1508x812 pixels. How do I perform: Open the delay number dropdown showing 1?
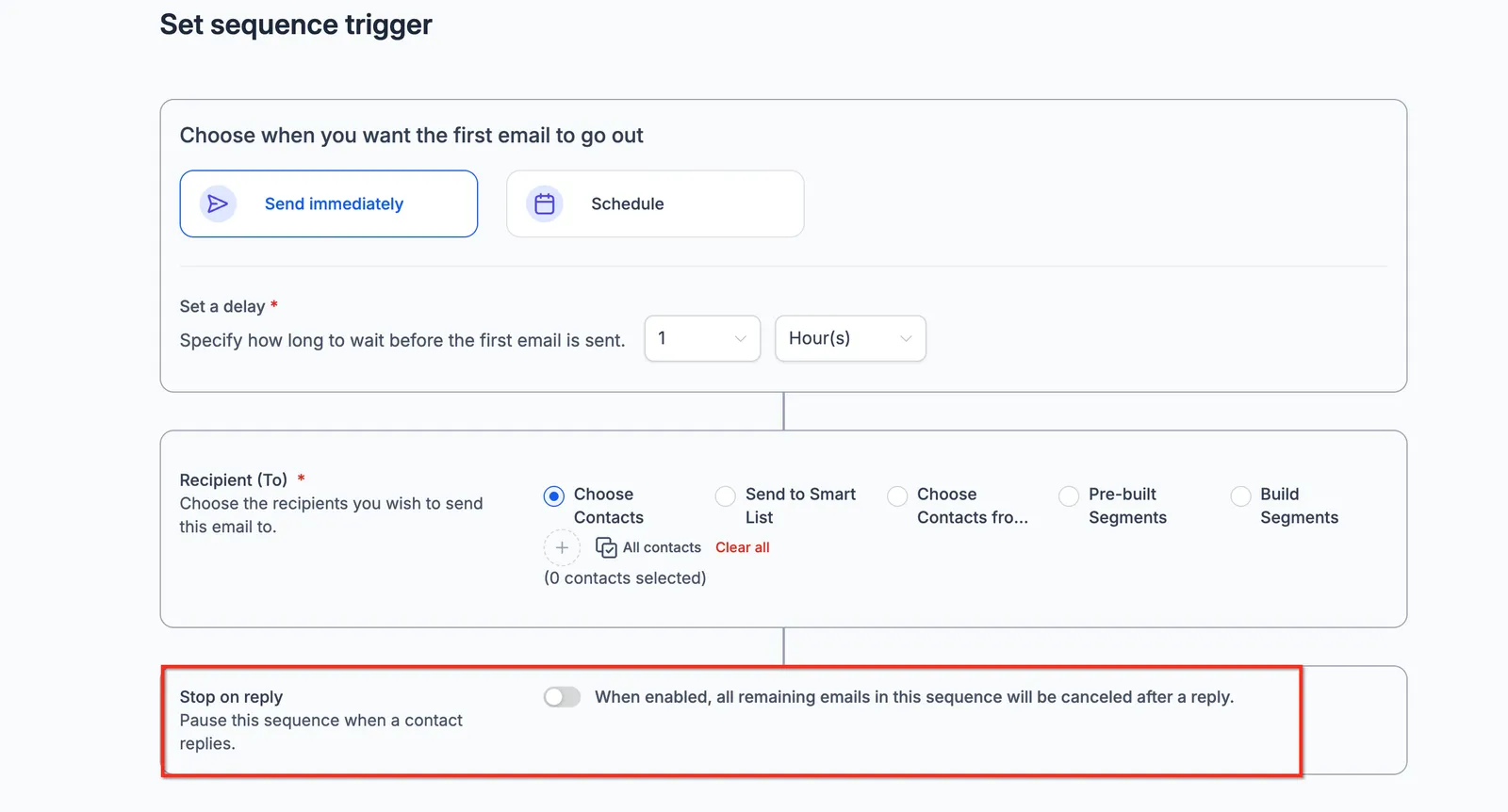[x=702, y=338]
